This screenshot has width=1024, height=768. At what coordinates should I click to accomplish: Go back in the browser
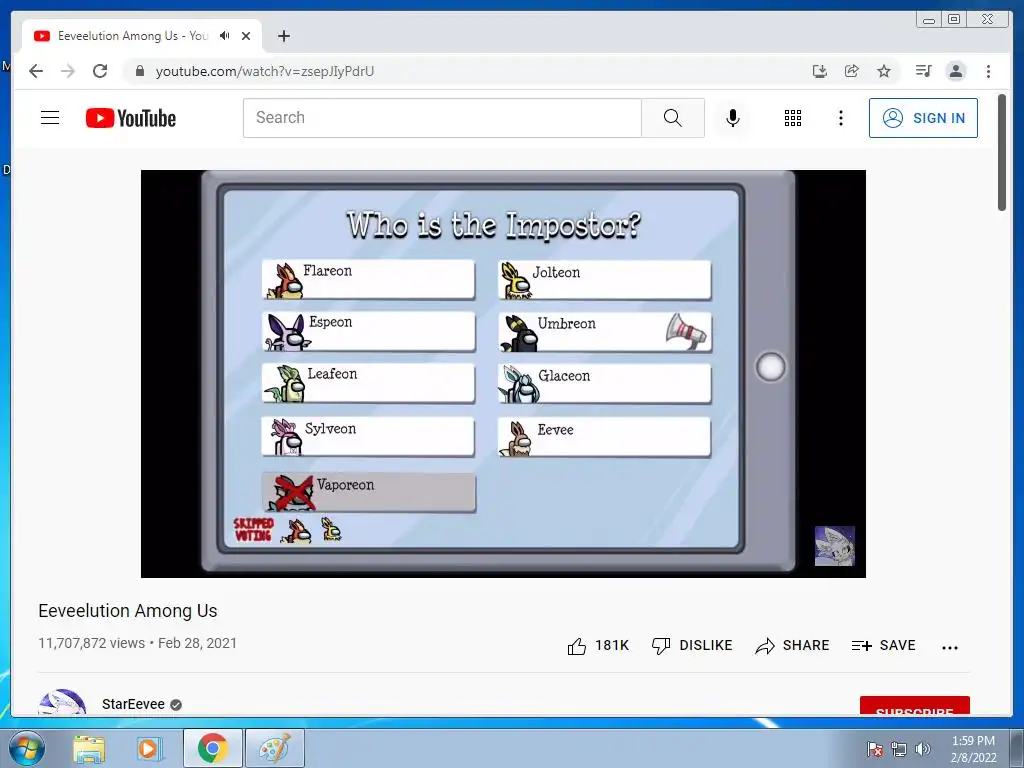(36, 71)
